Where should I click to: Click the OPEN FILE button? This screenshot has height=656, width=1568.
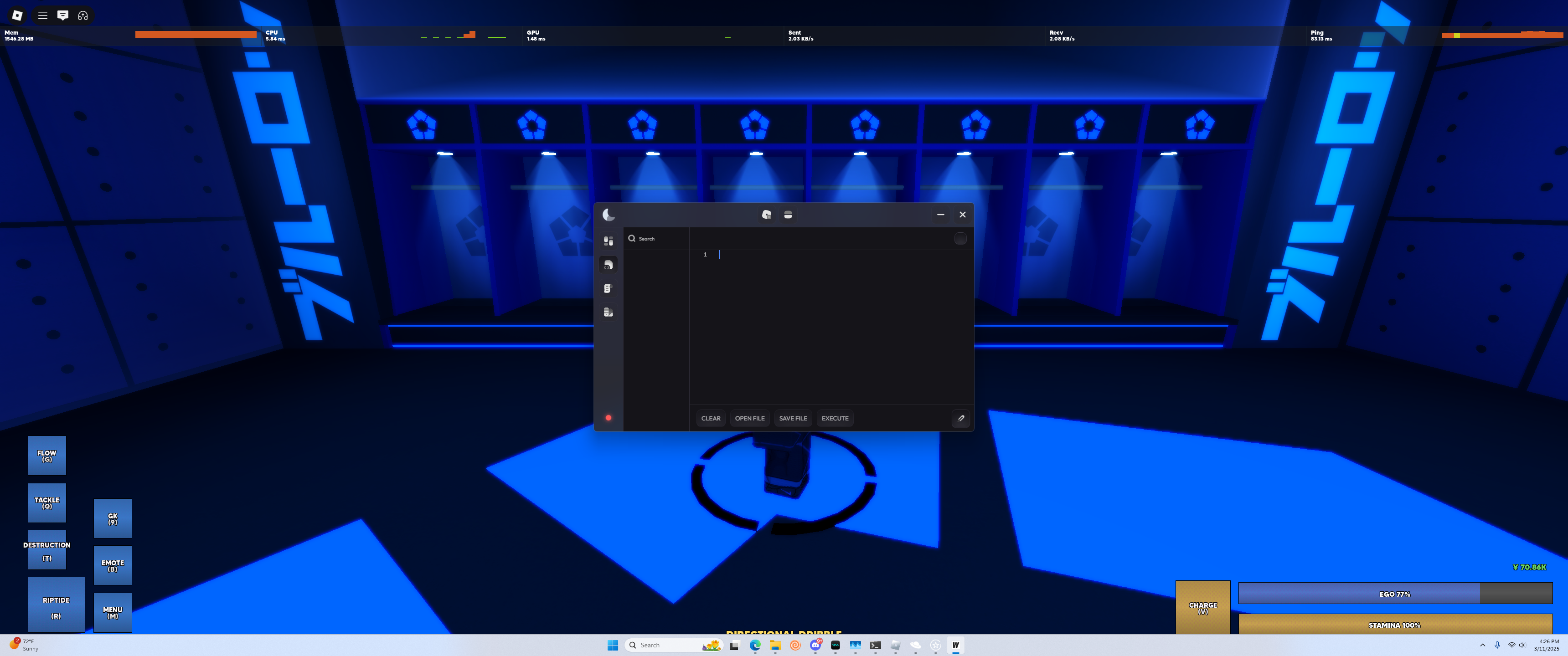[x=749, y=418]
